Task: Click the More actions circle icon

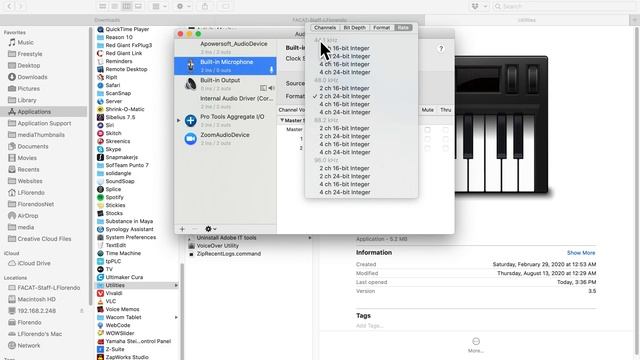Action: (476, 341)
